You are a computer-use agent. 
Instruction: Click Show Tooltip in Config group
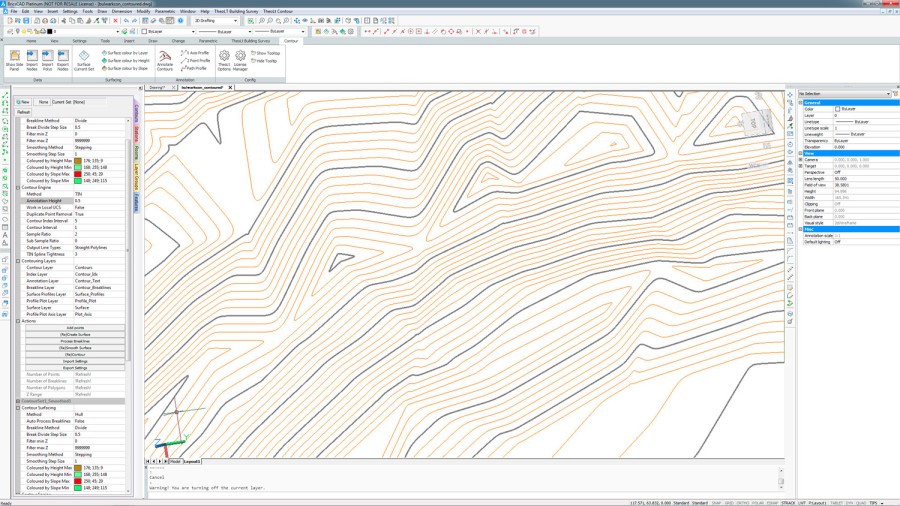pyautogui.click(x=266, y=53)
